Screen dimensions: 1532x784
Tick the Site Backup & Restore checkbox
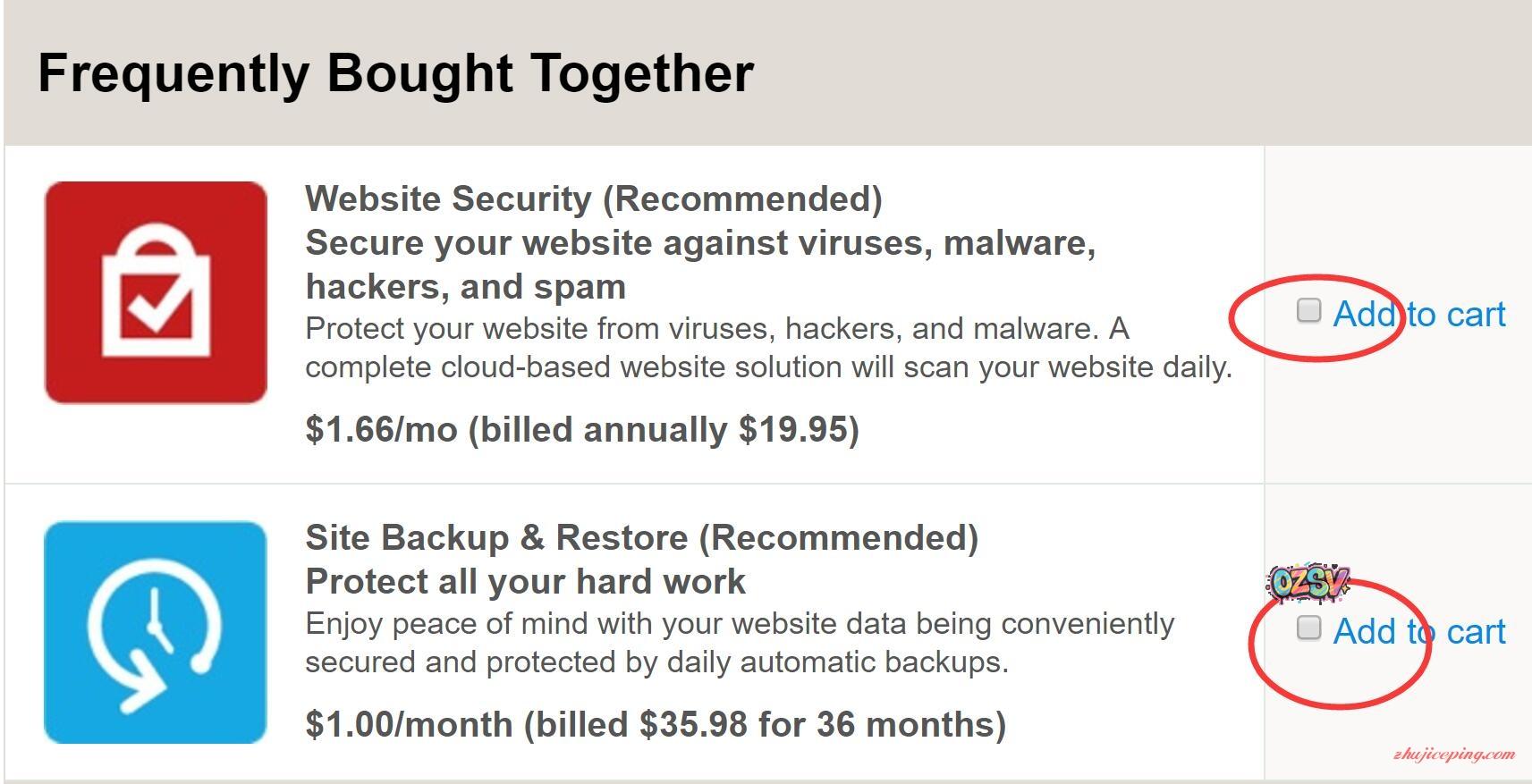[1308, 628]
